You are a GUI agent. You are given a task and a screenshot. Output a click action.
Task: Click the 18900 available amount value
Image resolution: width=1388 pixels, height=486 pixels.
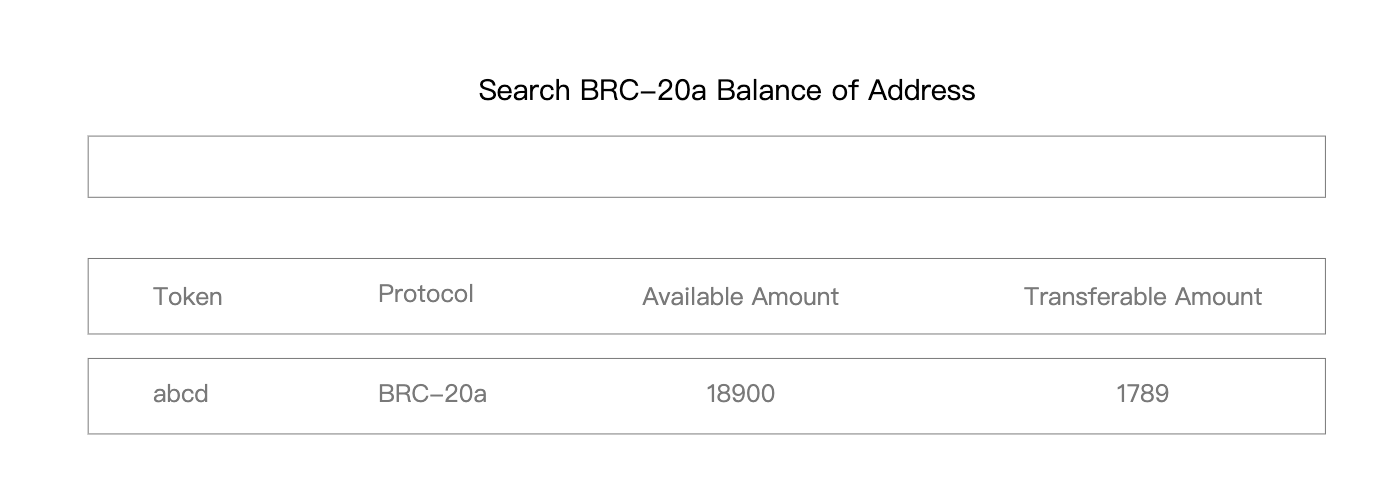click(740, 394)
